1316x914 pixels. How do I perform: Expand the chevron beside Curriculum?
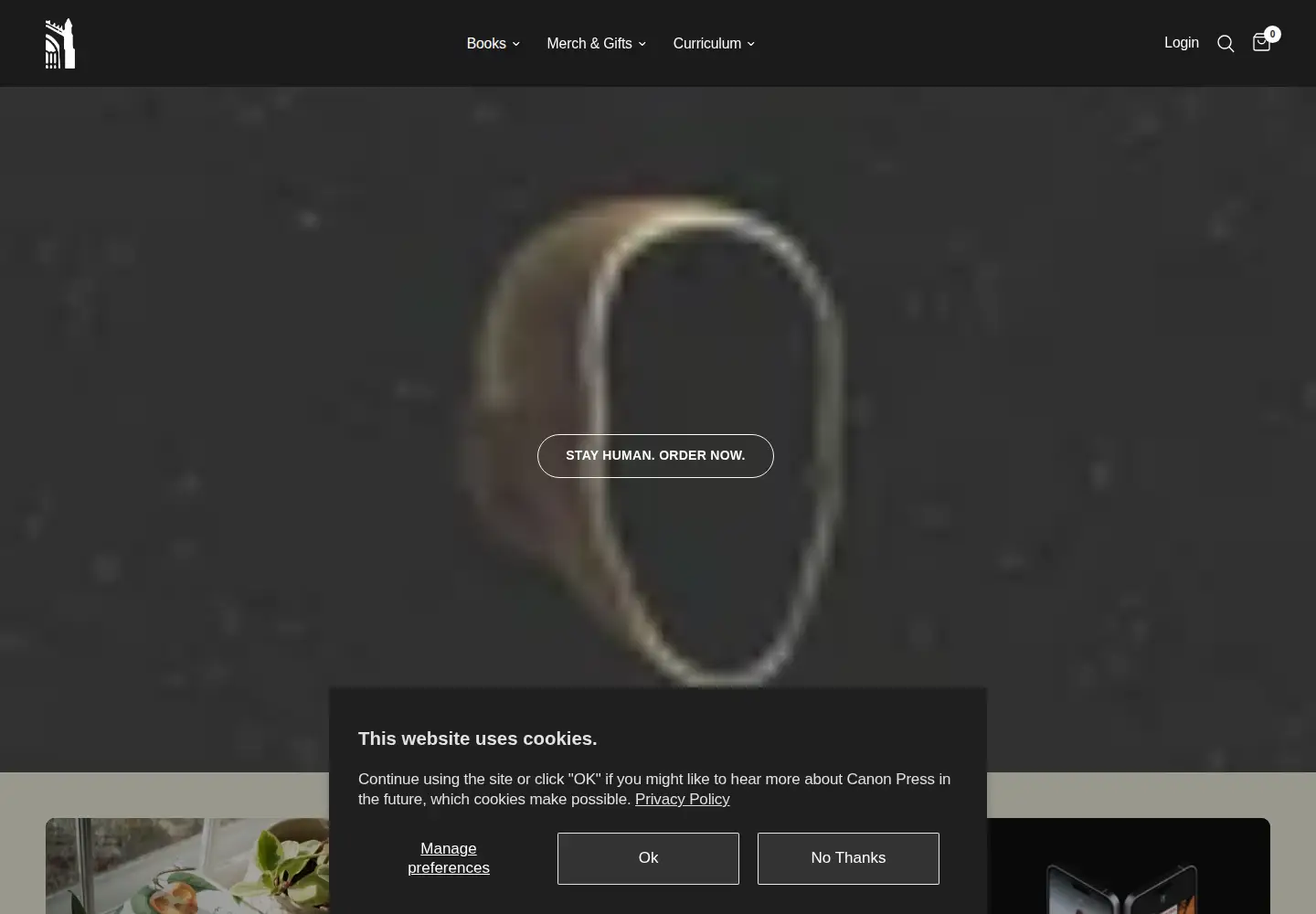pyautogui.click(x=751, y=44)
